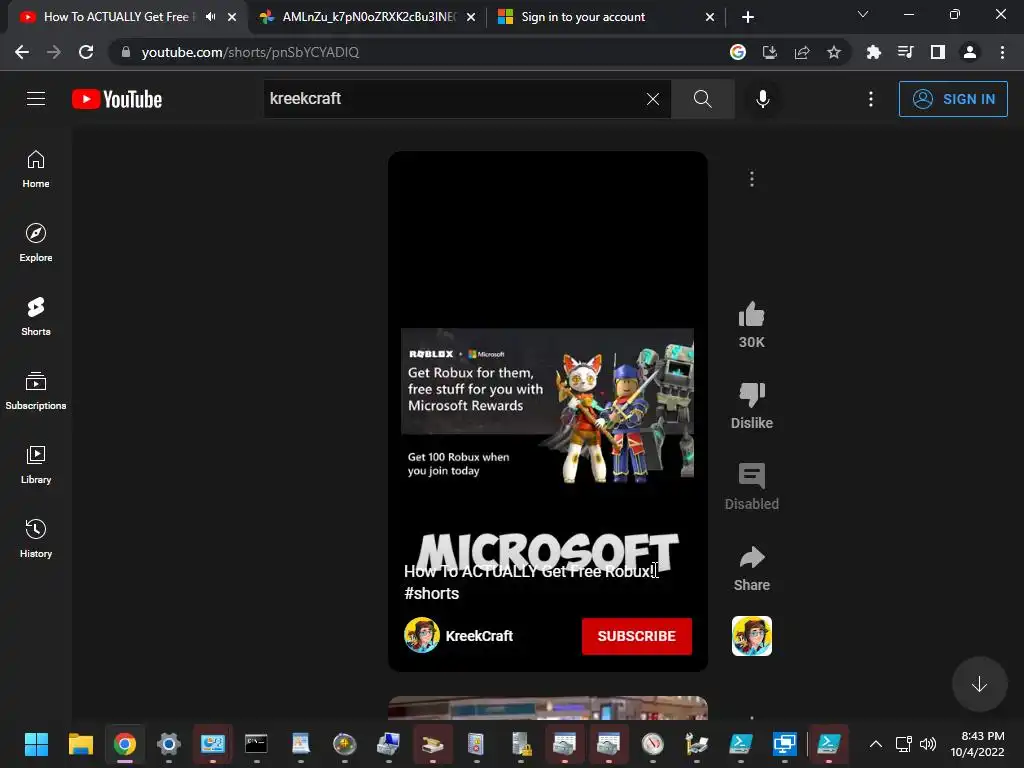Go back to the previous page
The height and width of the screenshot is (768, 1024).
pos(22,52)
